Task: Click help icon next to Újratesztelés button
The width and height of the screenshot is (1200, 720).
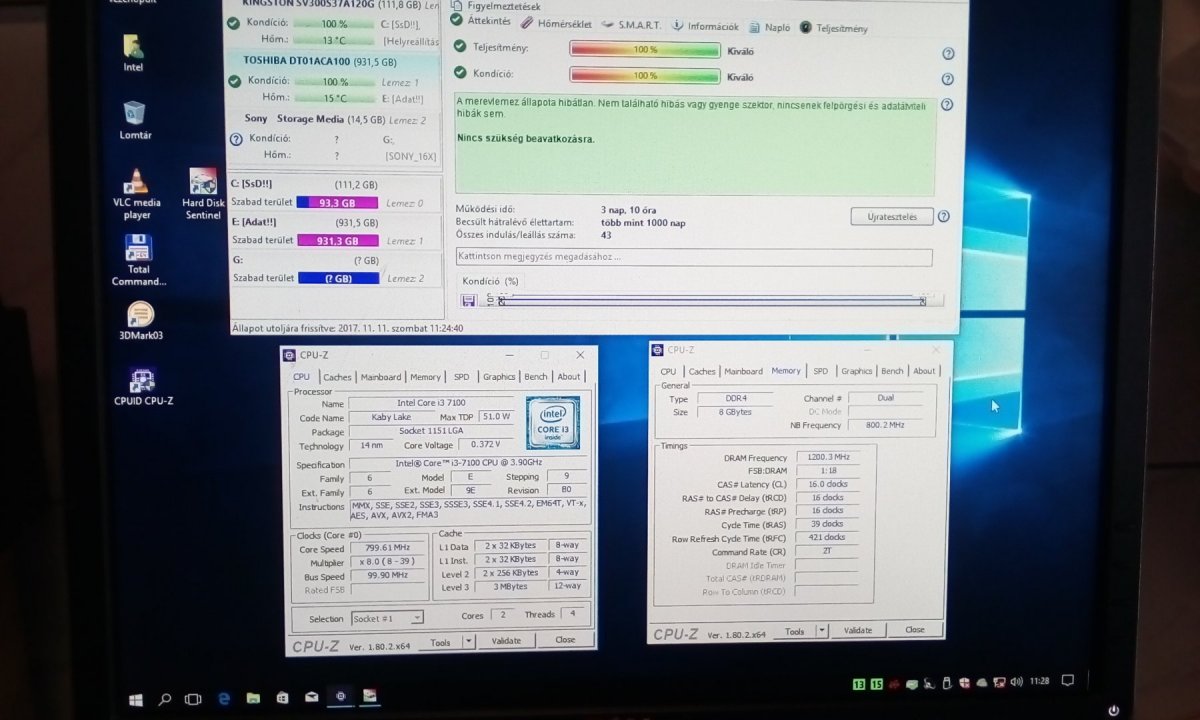Action: pyautogui.click(x=943, y=216)
